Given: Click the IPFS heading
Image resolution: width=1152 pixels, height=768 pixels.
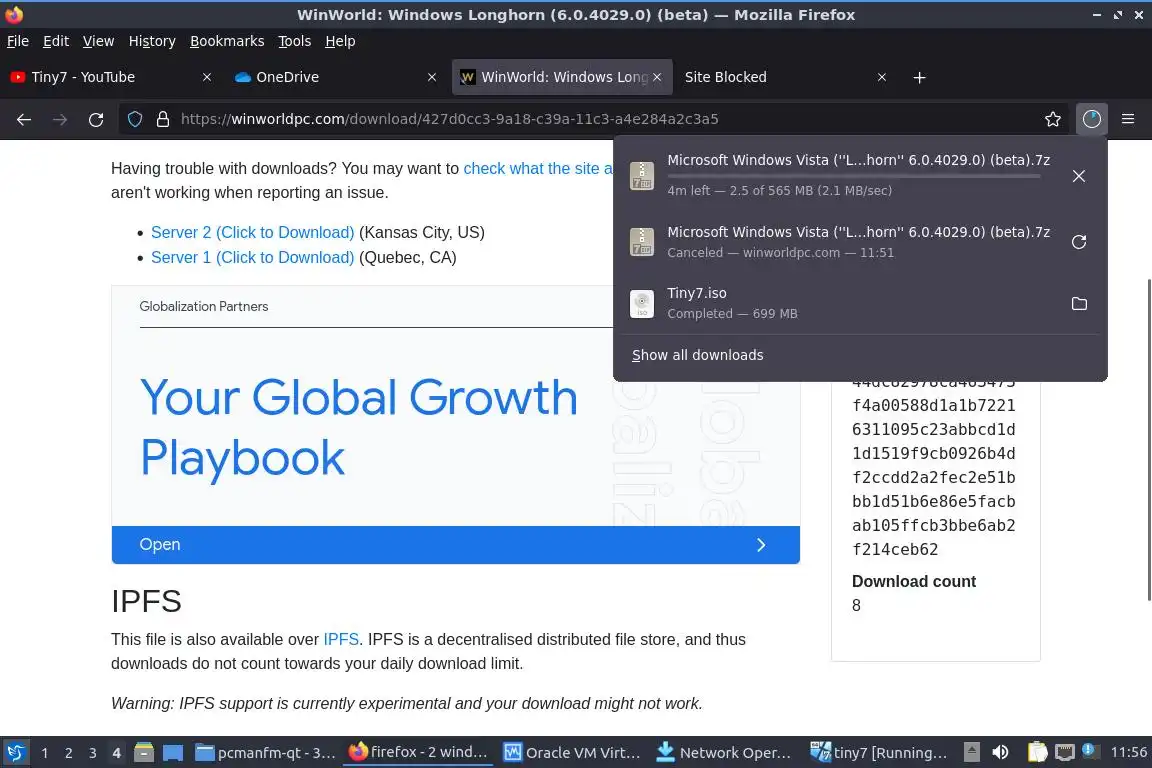Looking at the screenshot, I should tap(146, 601).
